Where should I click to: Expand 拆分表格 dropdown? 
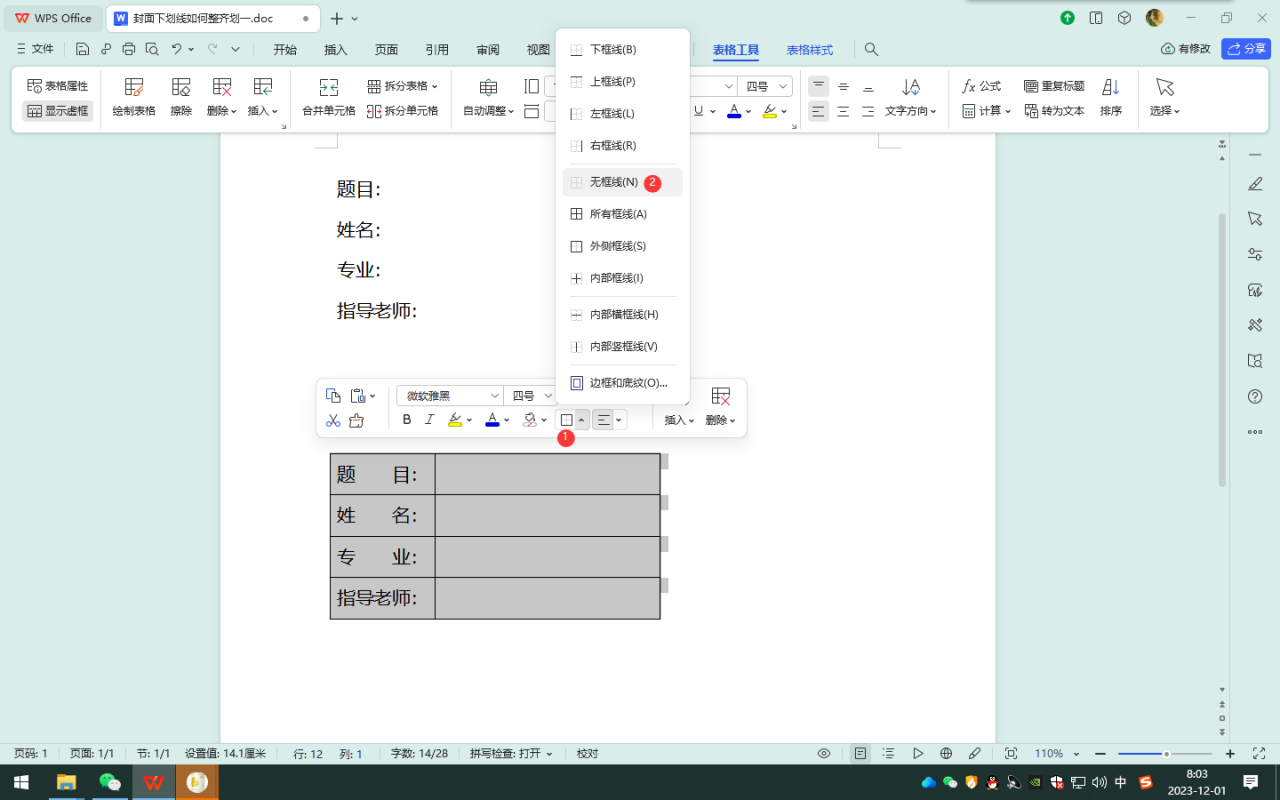tap(403, 86)
